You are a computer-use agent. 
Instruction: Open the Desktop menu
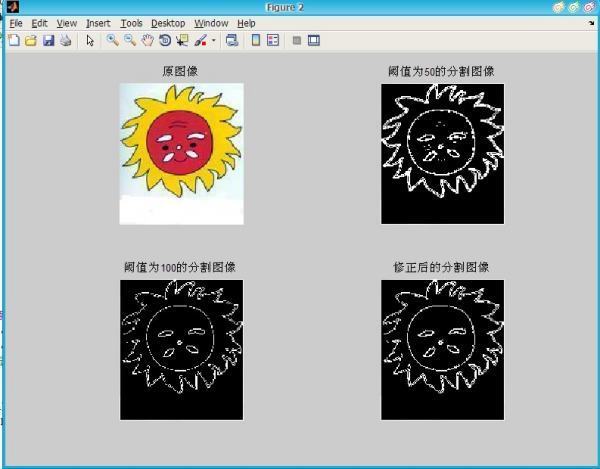168,23
